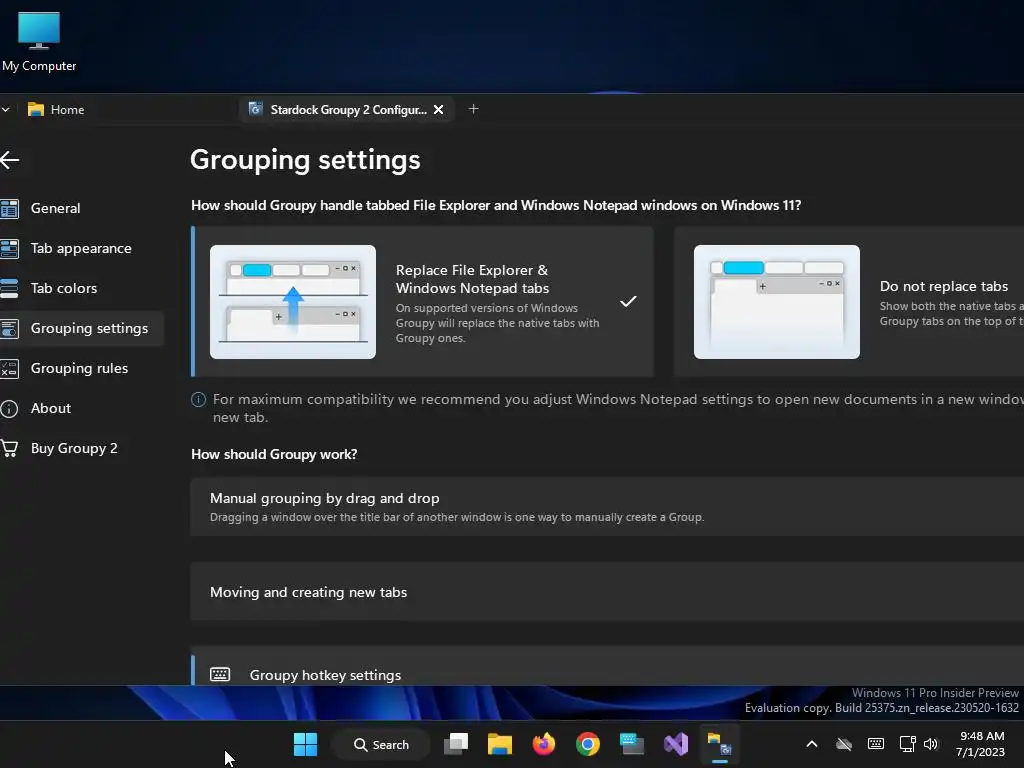Viewport: 1024px width, 768px height.
Task: Open Task View from the taskbar
Action: [456, 744]
